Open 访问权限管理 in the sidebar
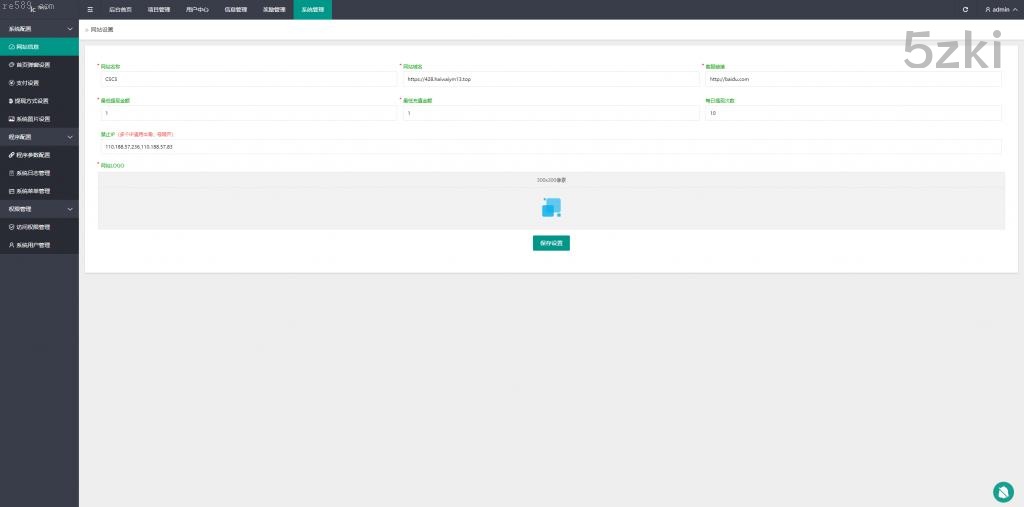 32,227
